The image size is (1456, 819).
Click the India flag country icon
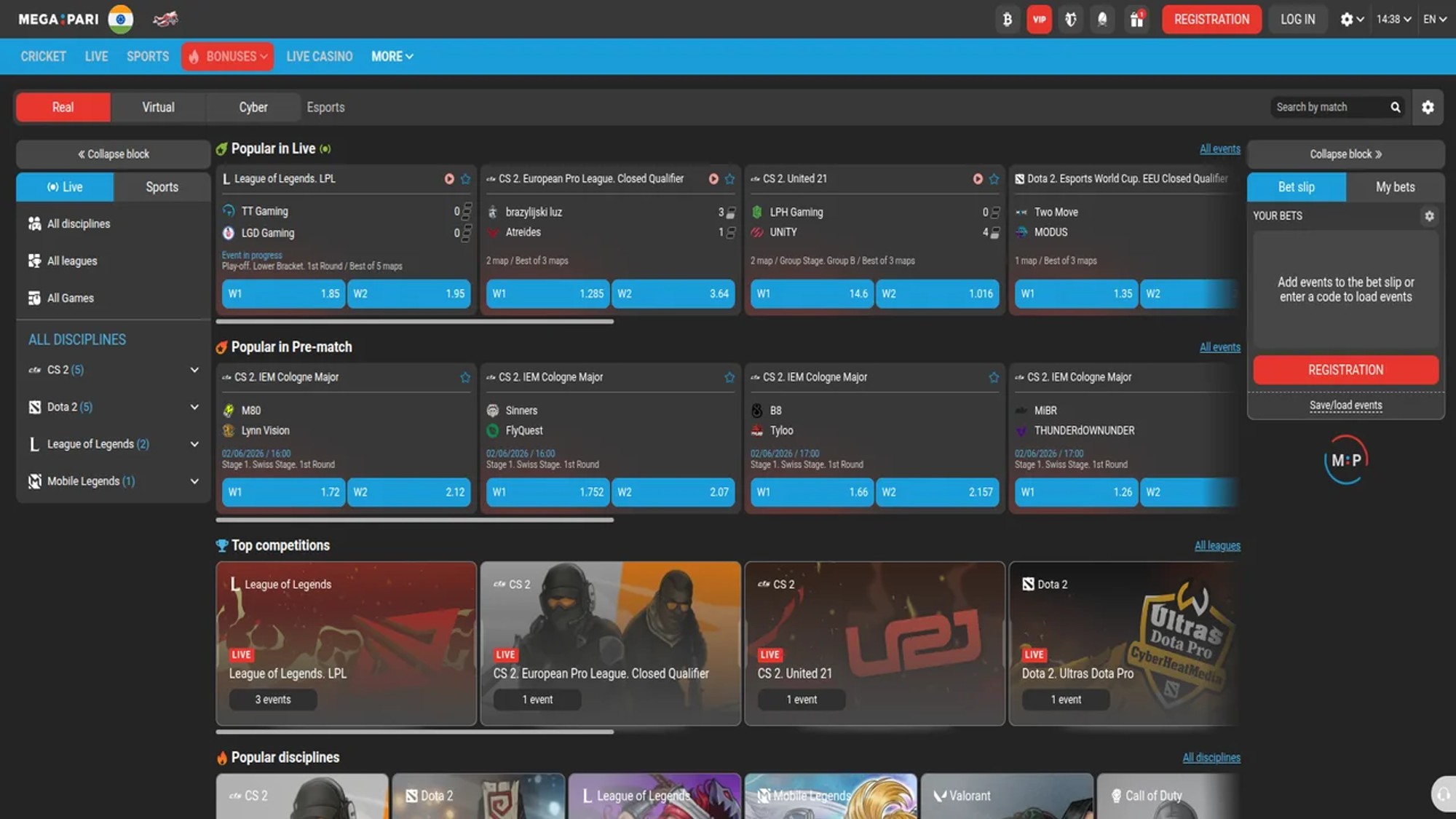(121, 19)
